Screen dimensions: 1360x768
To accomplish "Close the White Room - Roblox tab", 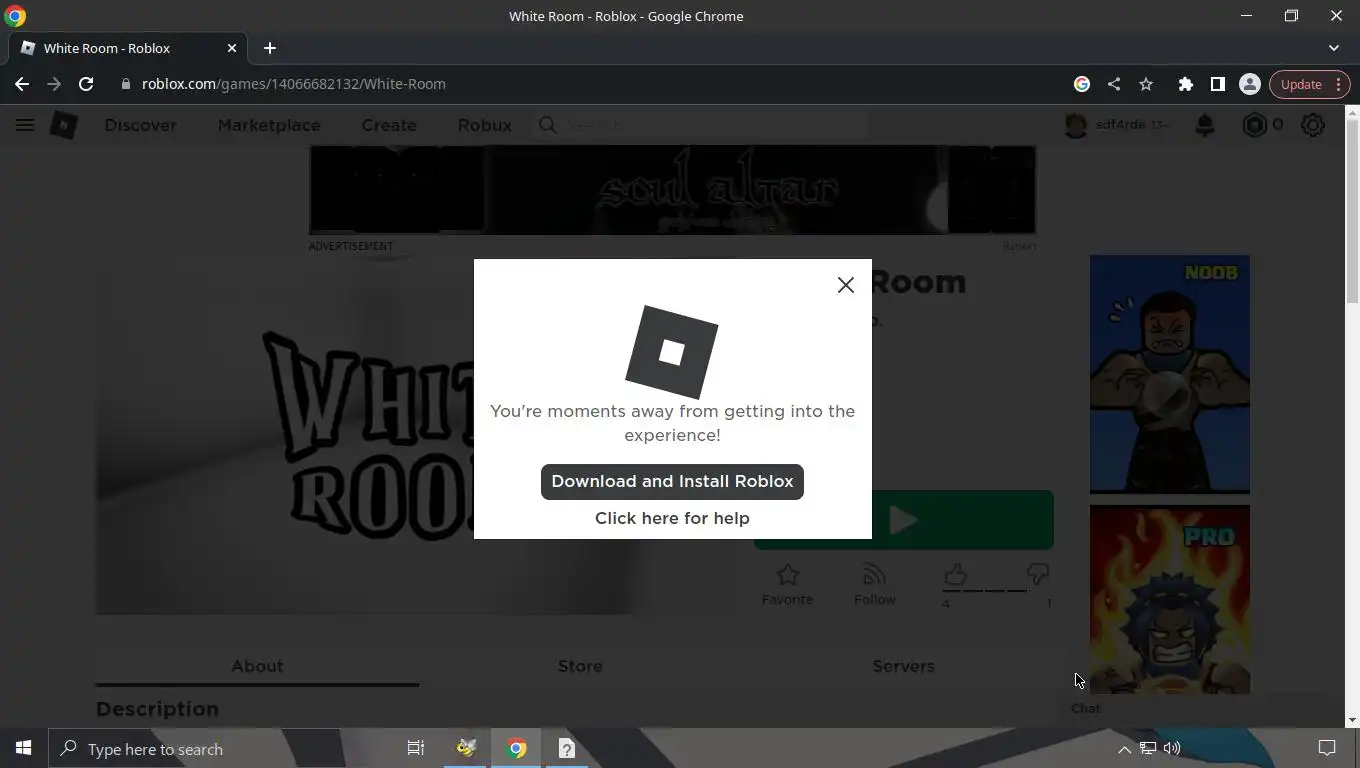I will (232, 48).
